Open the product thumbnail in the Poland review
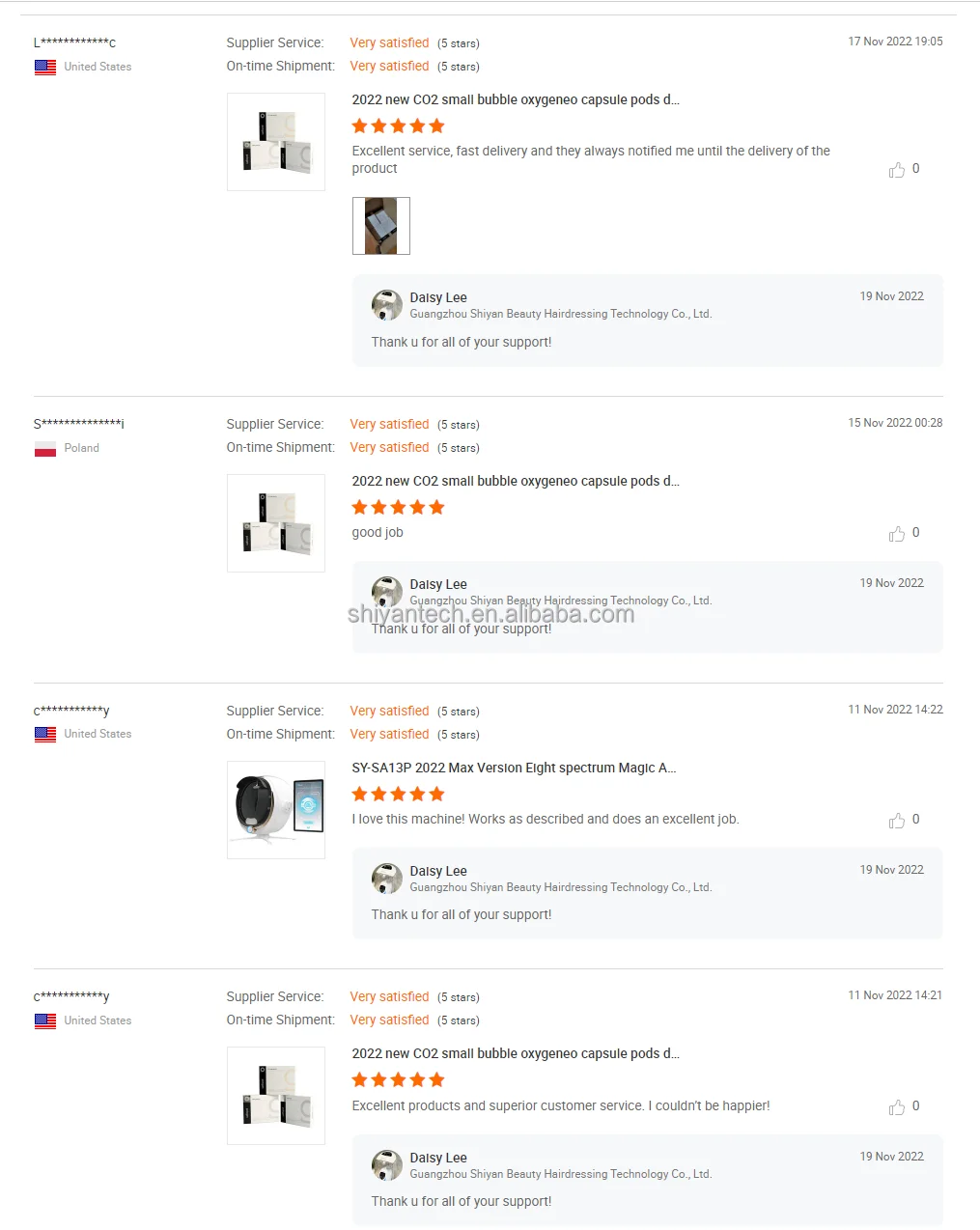980x1230 pixels. 276,523
